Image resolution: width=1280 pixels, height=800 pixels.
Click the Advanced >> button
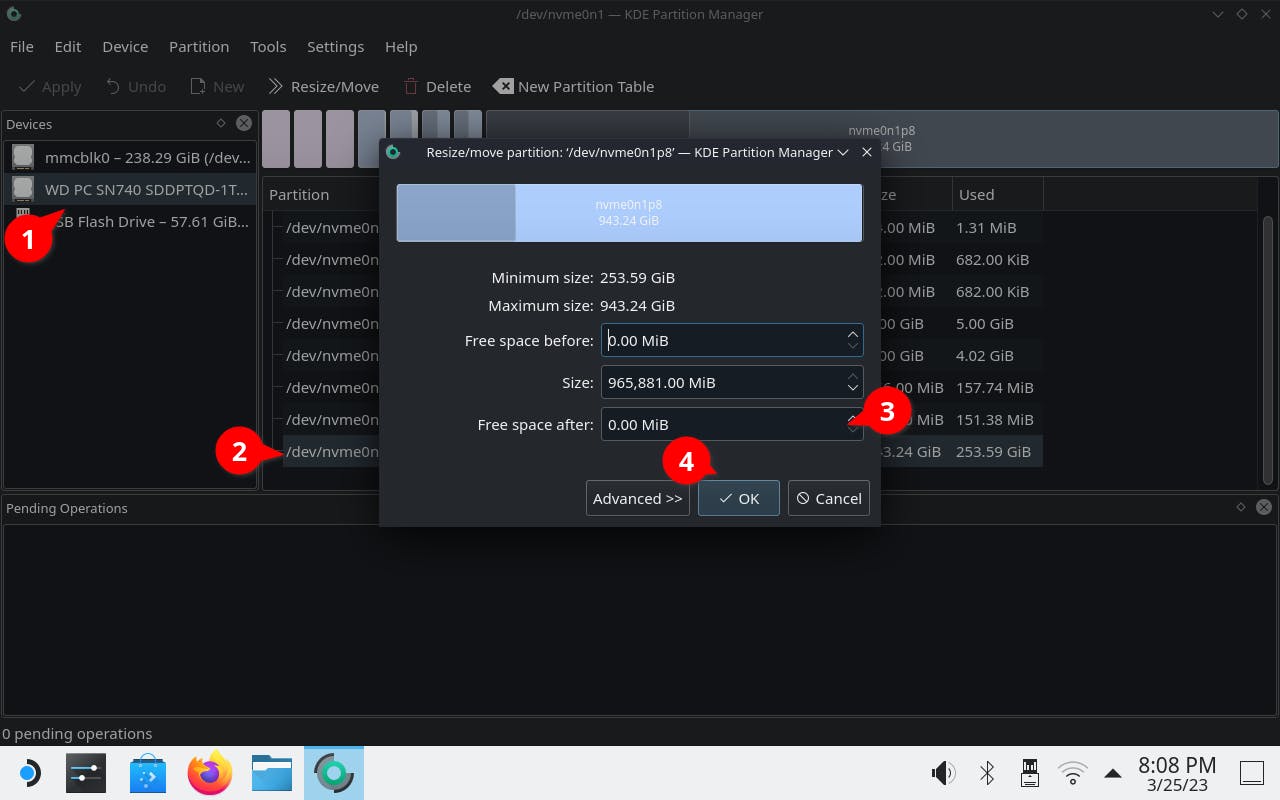(x=638, y=498)
